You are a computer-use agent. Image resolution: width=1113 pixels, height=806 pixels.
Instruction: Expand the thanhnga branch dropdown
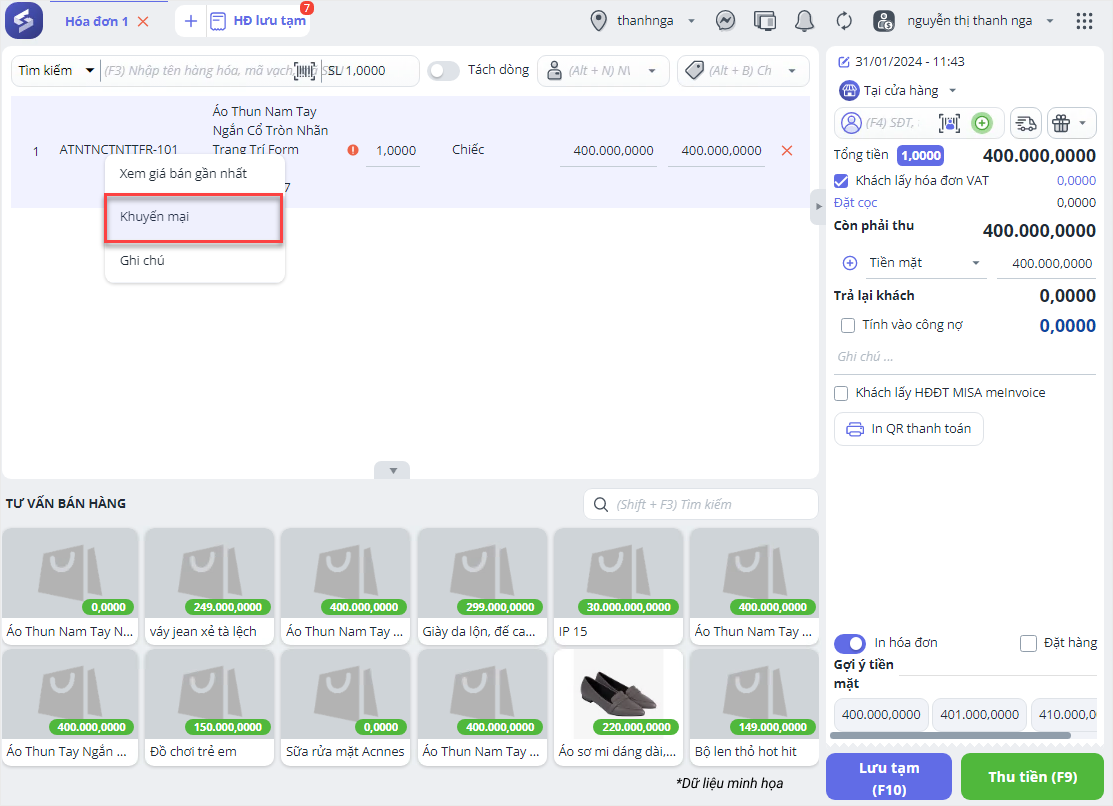[691, 21]
